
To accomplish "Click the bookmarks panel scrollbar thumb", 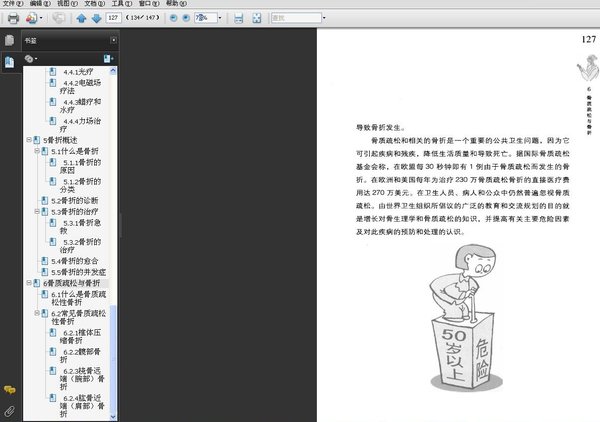I will tap(113, 359).
